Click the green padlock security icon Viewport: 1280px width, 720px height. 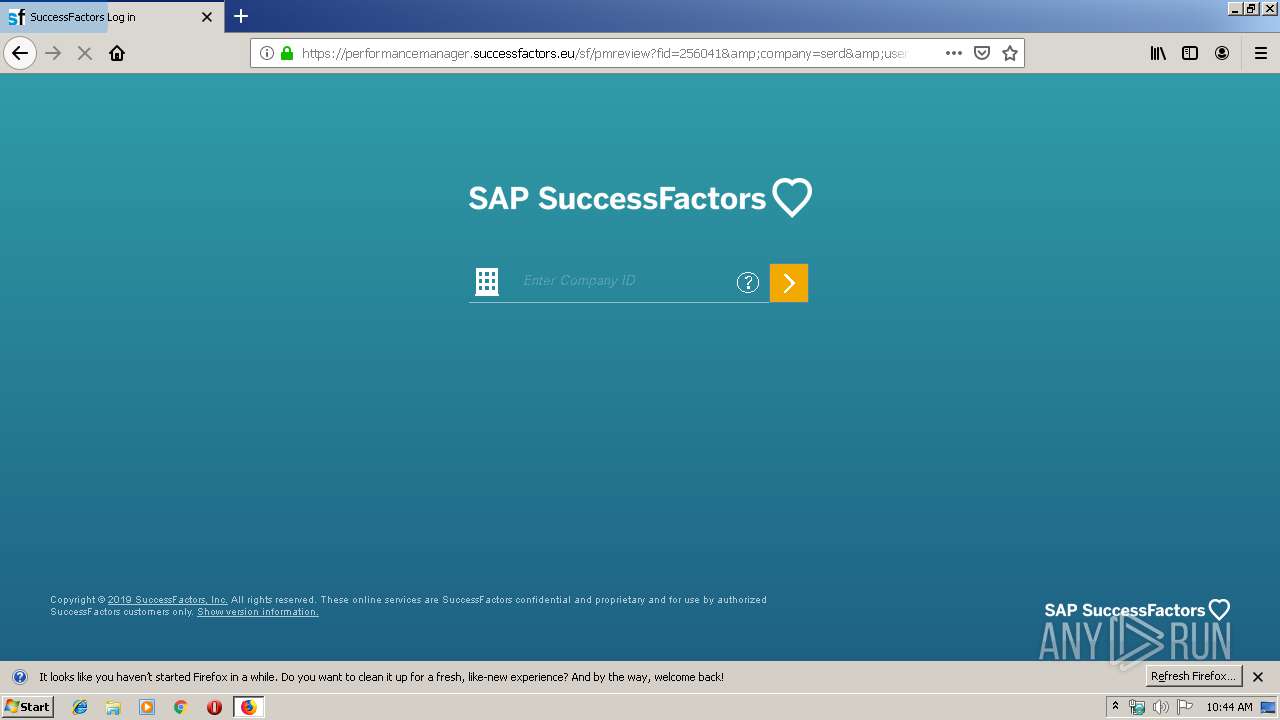pyautogui.click(x=287, y=53)
